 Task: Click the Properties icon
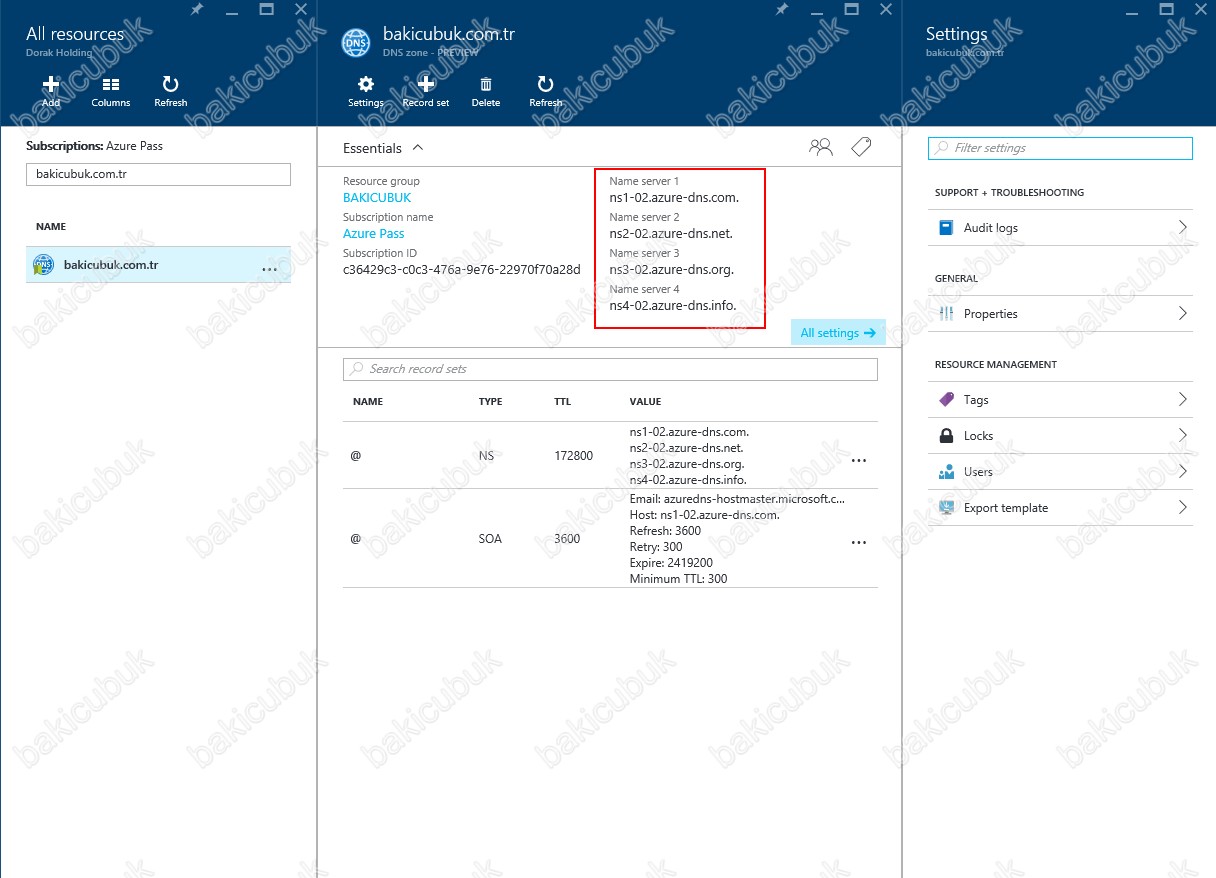pyautogui.click(x=946, y=314)
